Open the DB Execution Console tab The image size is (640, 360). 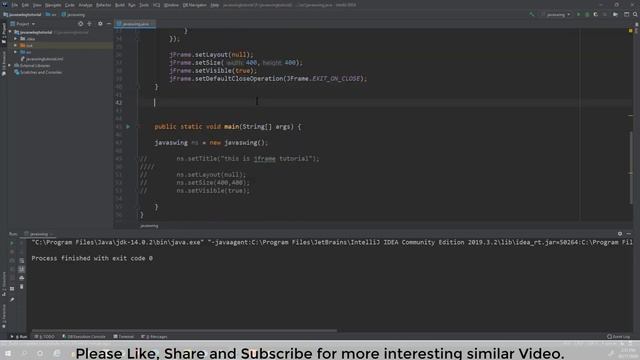coord(84,337)
